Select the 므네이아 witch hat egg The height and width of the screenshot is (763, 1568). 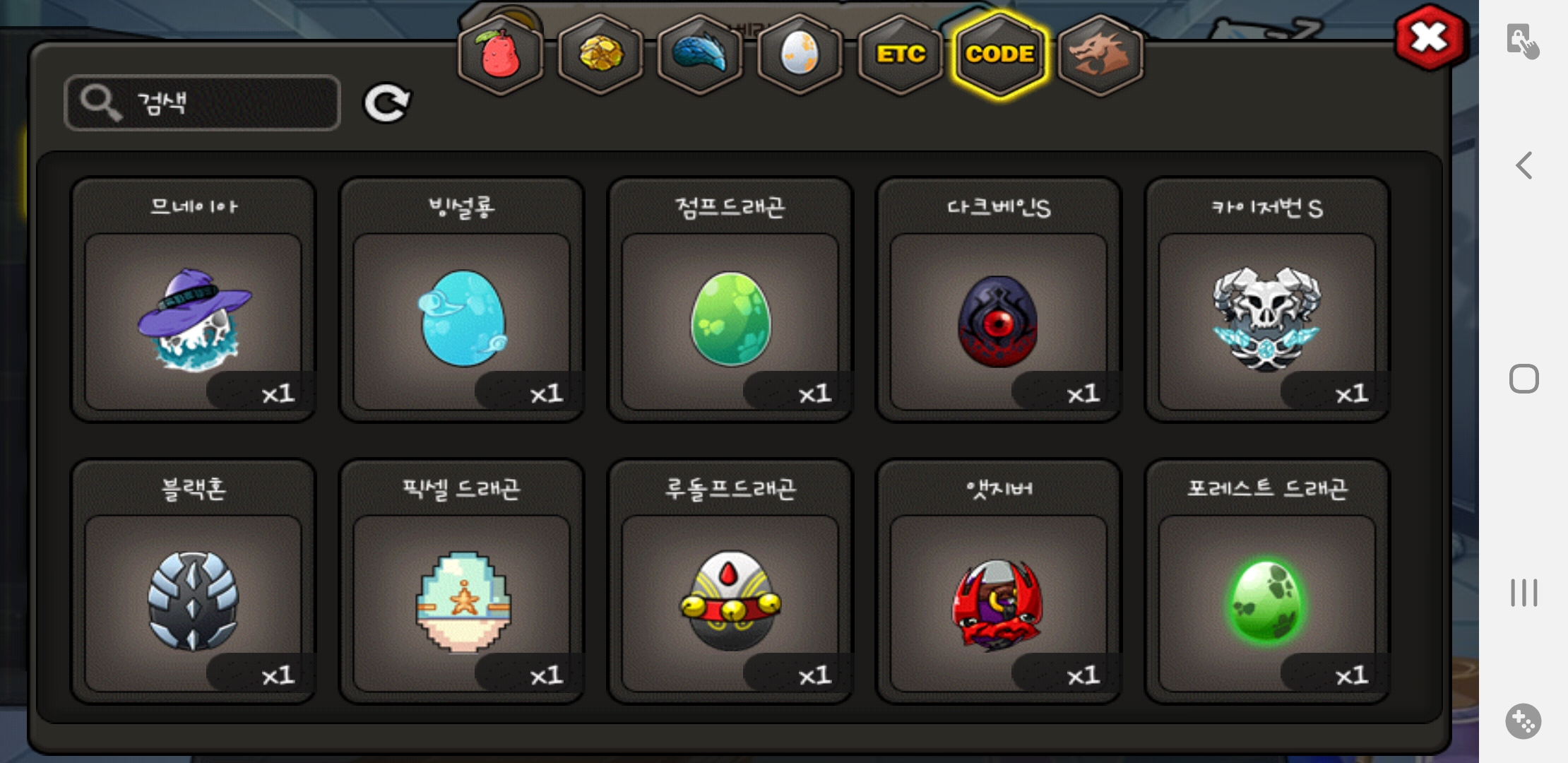click(x=193, y=300)
